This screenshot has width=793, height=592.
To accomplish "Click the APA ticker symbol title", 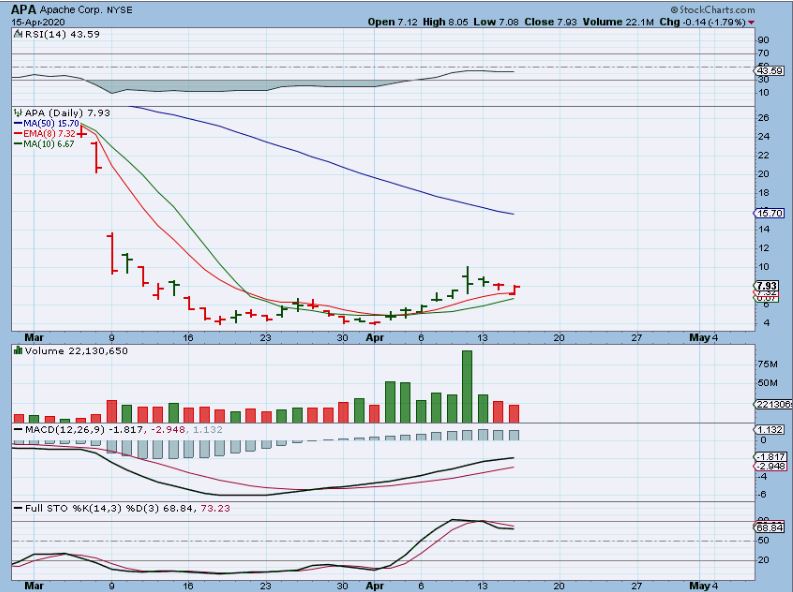I will [23, 10].
